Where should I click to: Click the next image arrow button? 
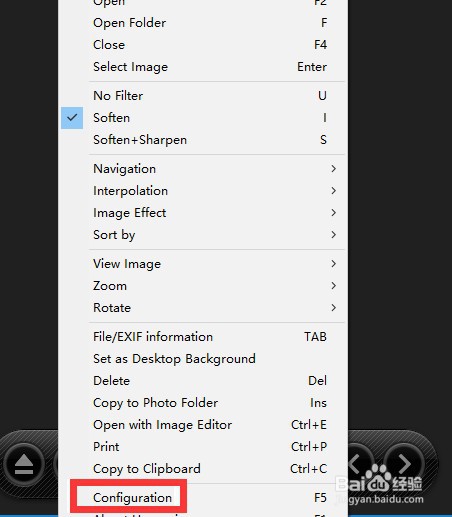(404, 464)
